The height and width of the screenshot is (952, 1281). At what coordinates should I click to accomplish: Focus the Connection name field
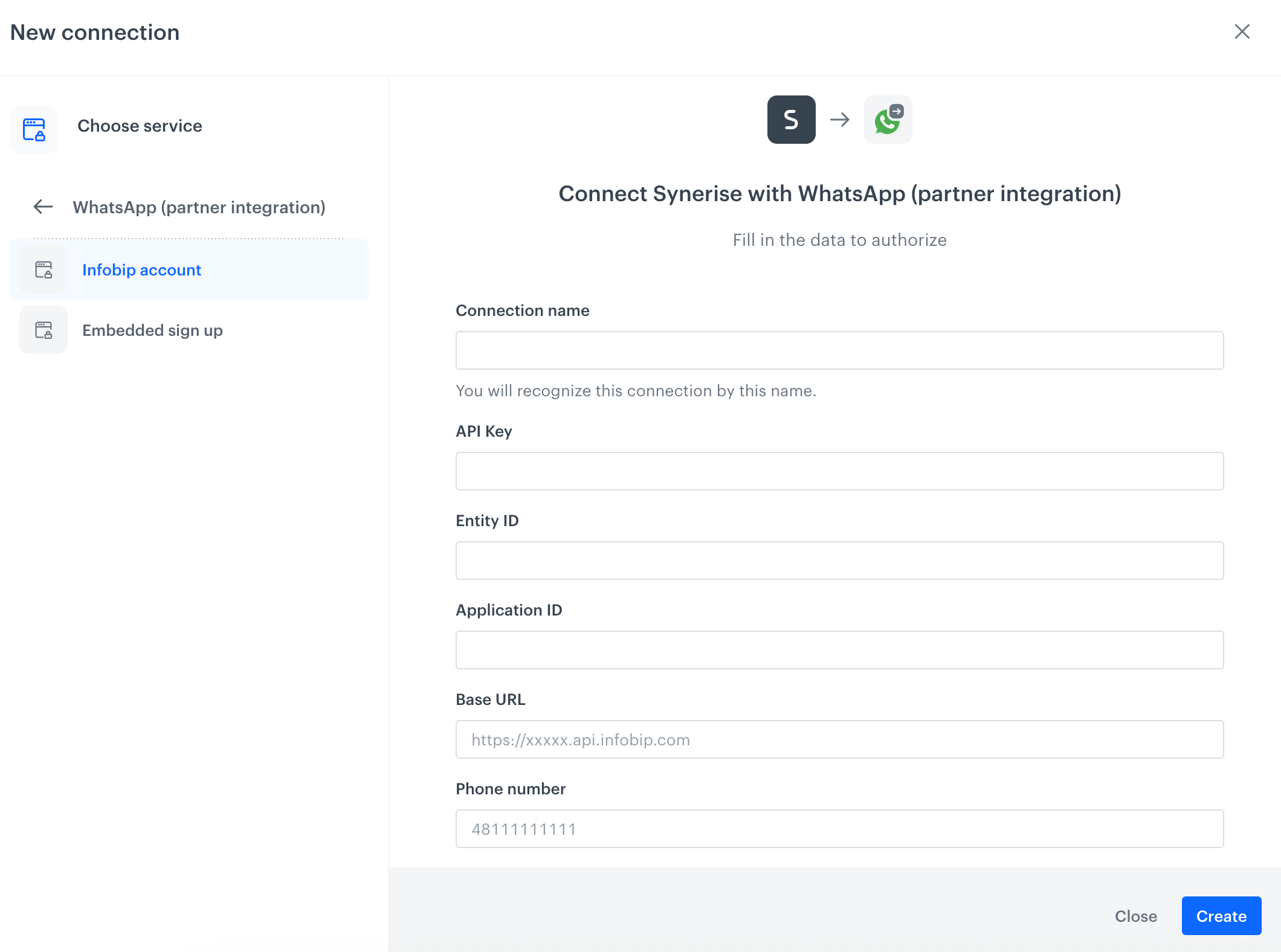pos(839,350)
